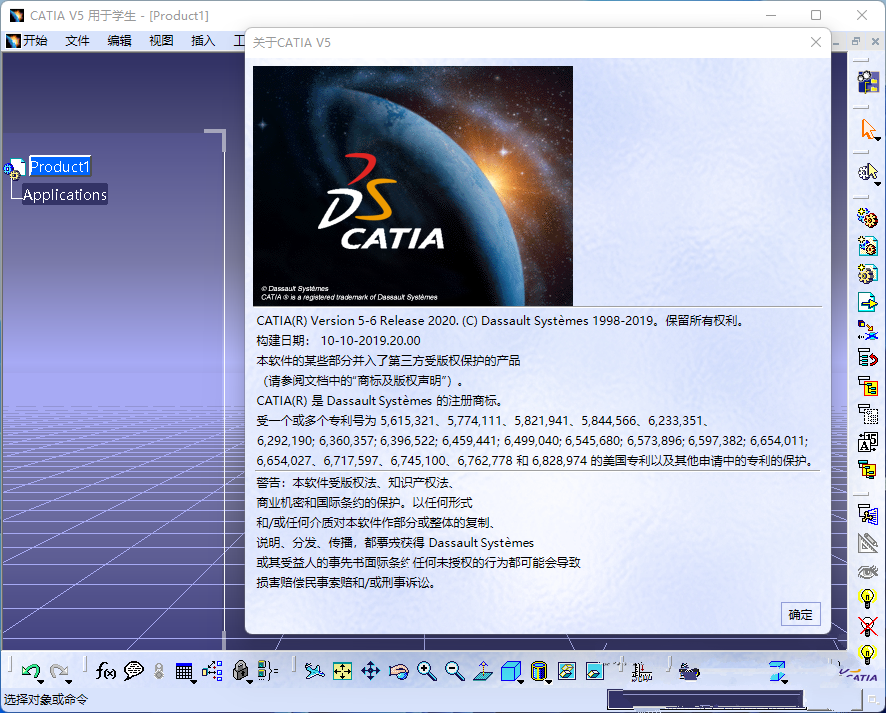
Task: Click the measurement scale icon in bottom toolbar
Action: tap(642, 672)
